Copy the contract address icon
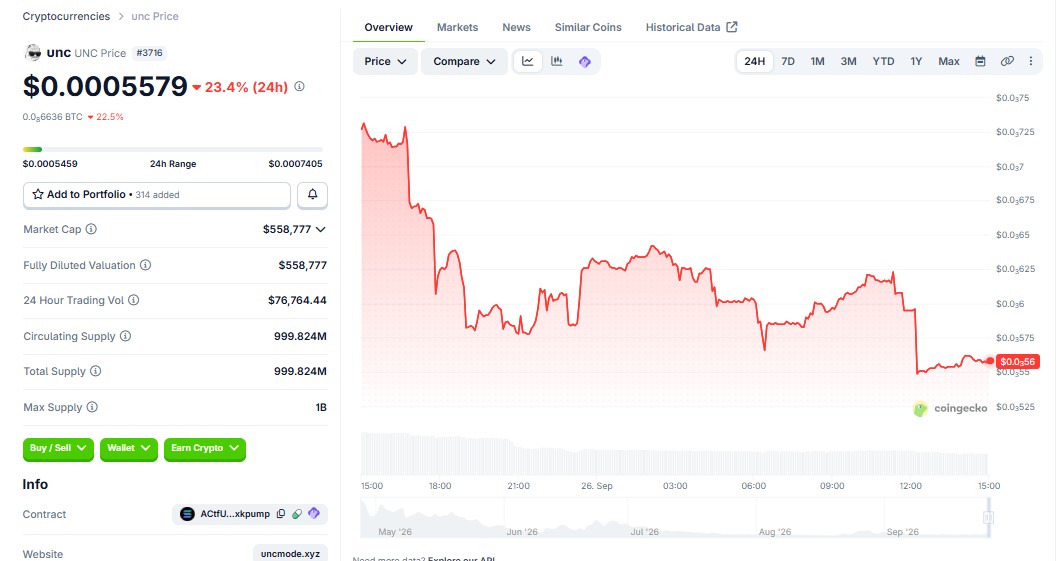1057x561 pixels. coord(281,514)
